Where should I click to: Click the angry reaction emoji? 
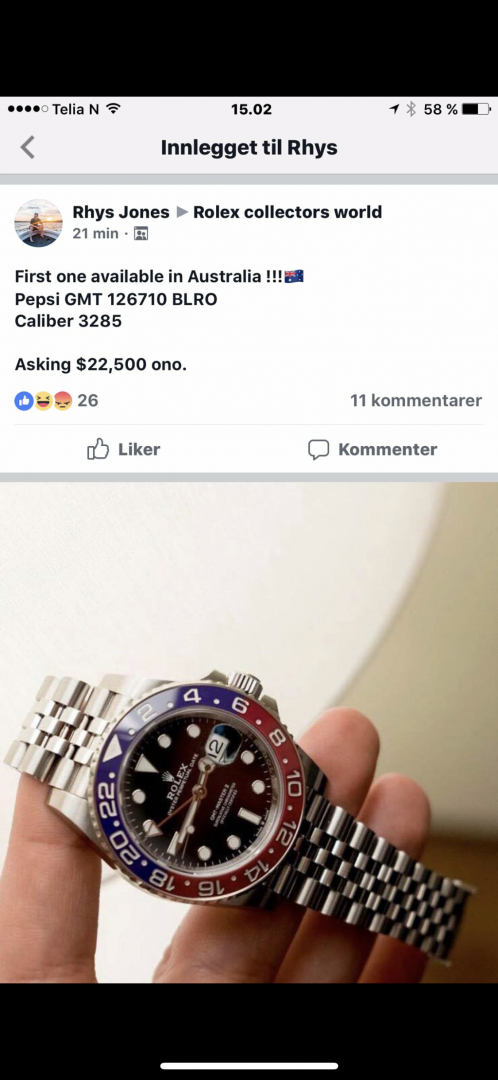pos(63,400)
